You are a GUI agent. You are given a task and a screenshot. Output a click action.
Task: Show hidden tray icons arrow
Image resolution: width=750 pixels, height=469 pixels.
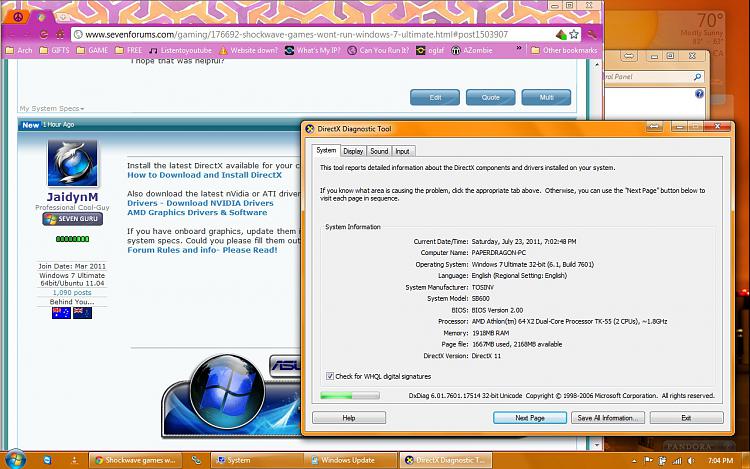pos(634,461)
